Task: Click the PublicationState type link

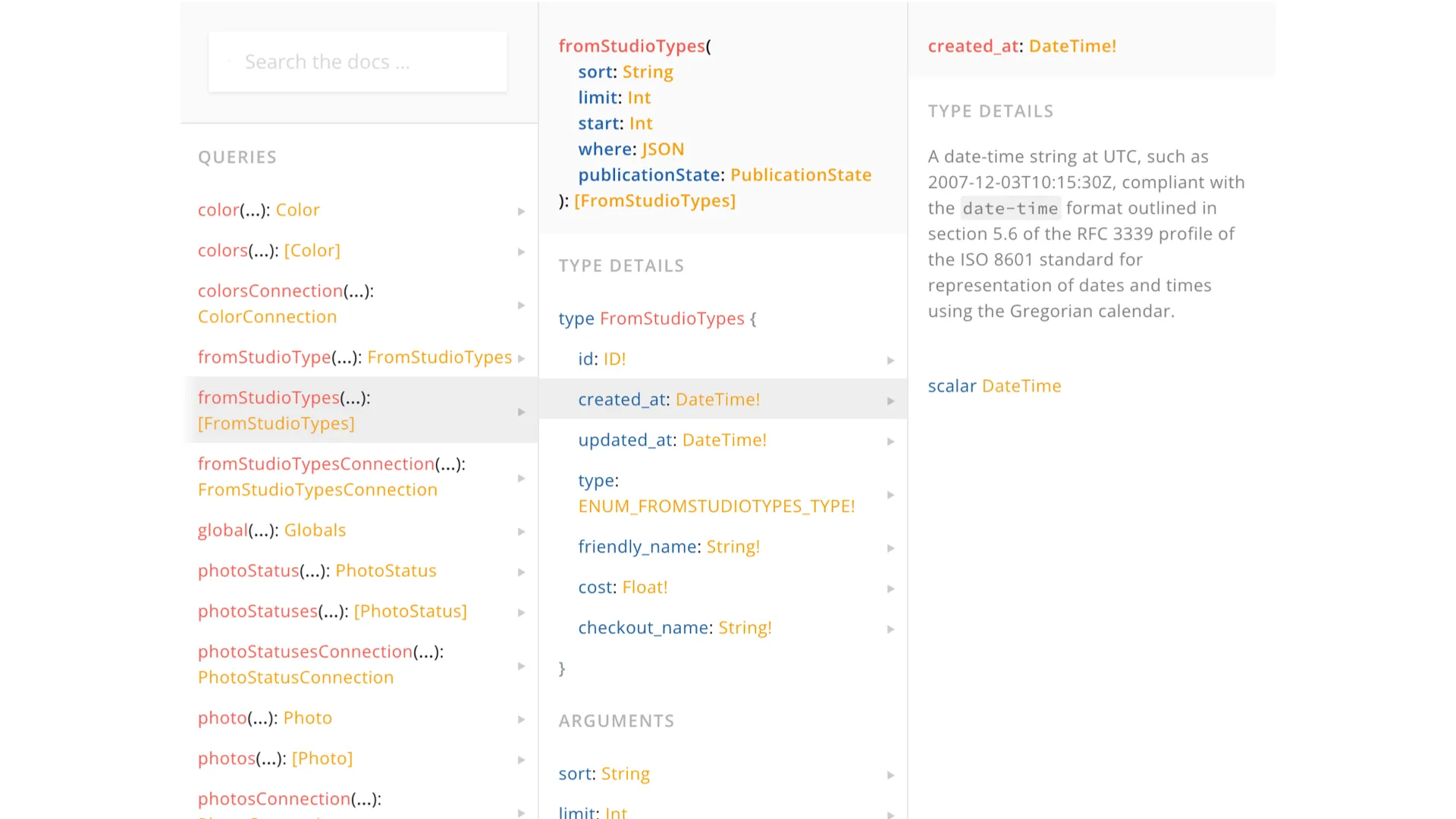Action: coord(801,175)
